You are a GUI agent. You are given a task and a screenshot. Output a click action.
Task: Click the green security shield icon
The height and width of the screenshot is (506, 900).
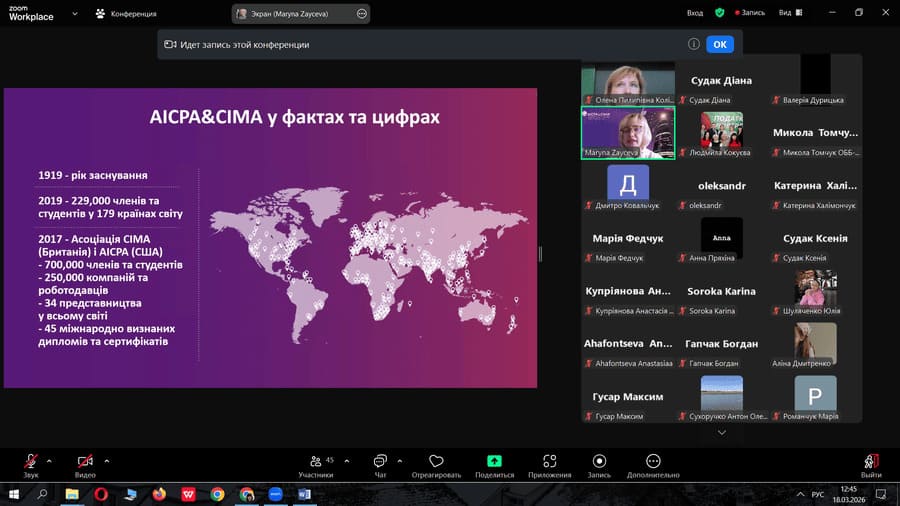(719, 13)
